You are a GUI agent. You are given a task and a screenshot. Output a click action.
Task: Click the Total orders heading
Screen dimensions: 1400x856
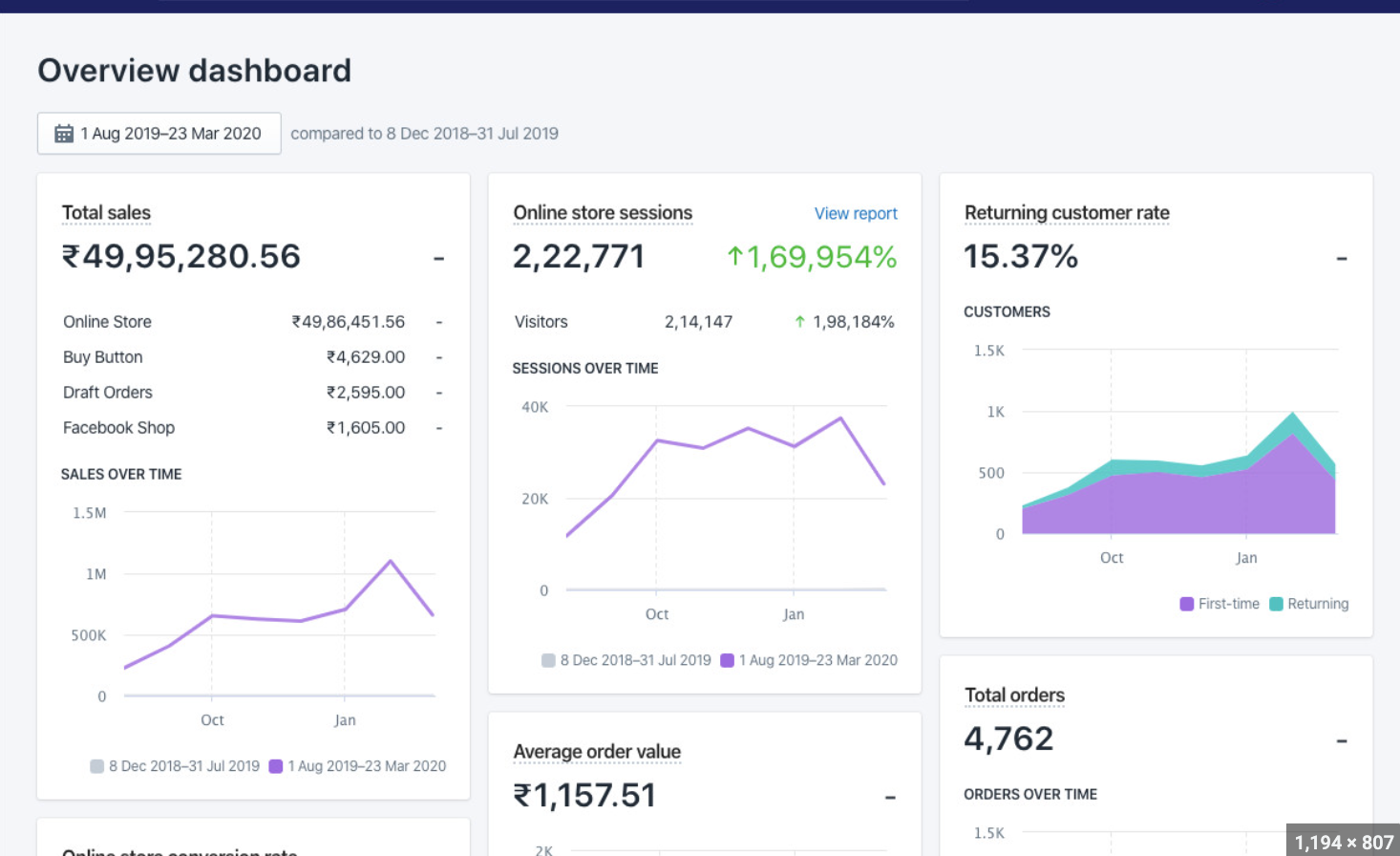click(1014, 695)
